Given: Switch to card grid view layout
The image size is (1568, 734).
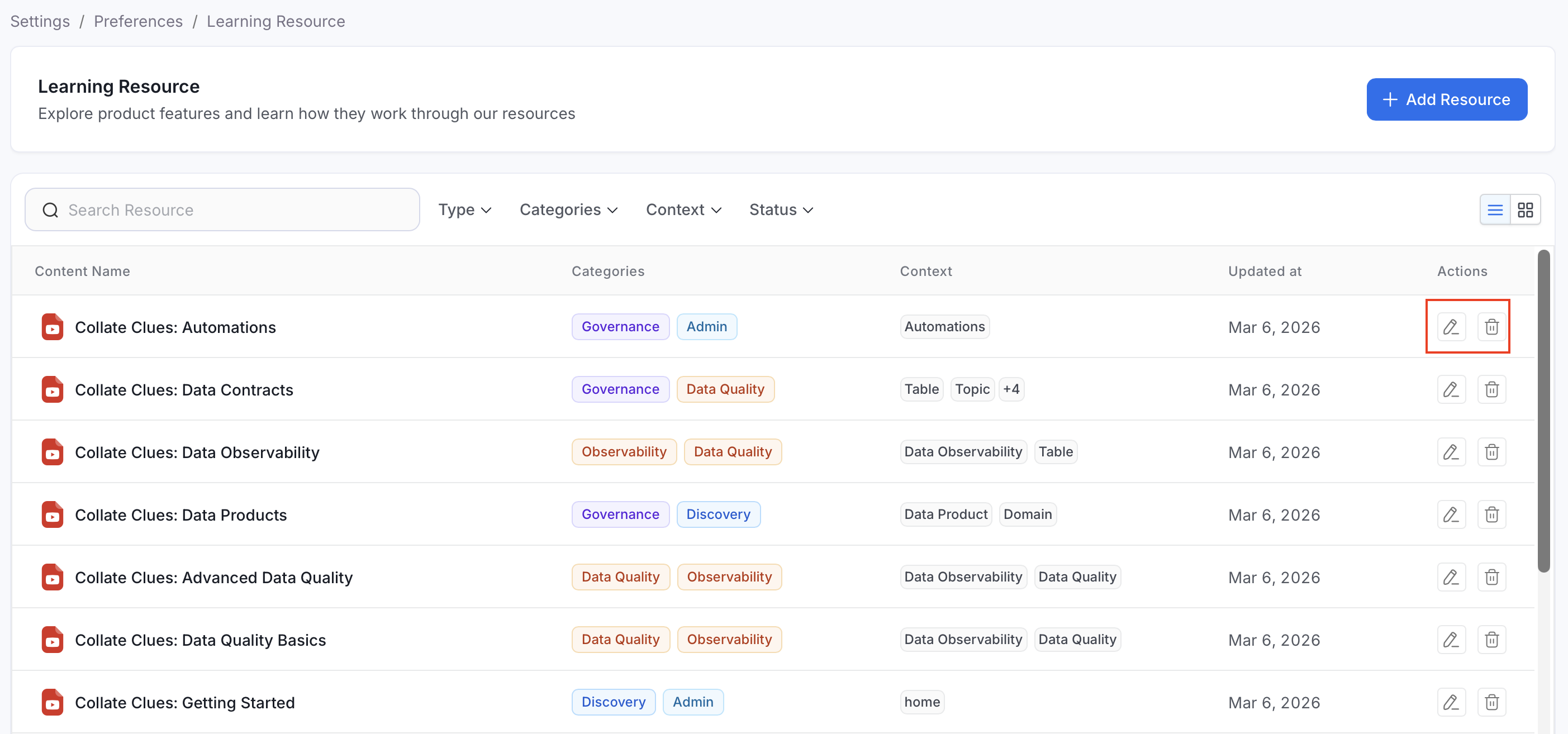Looking at the screenshot, I should click(1526, 210).
